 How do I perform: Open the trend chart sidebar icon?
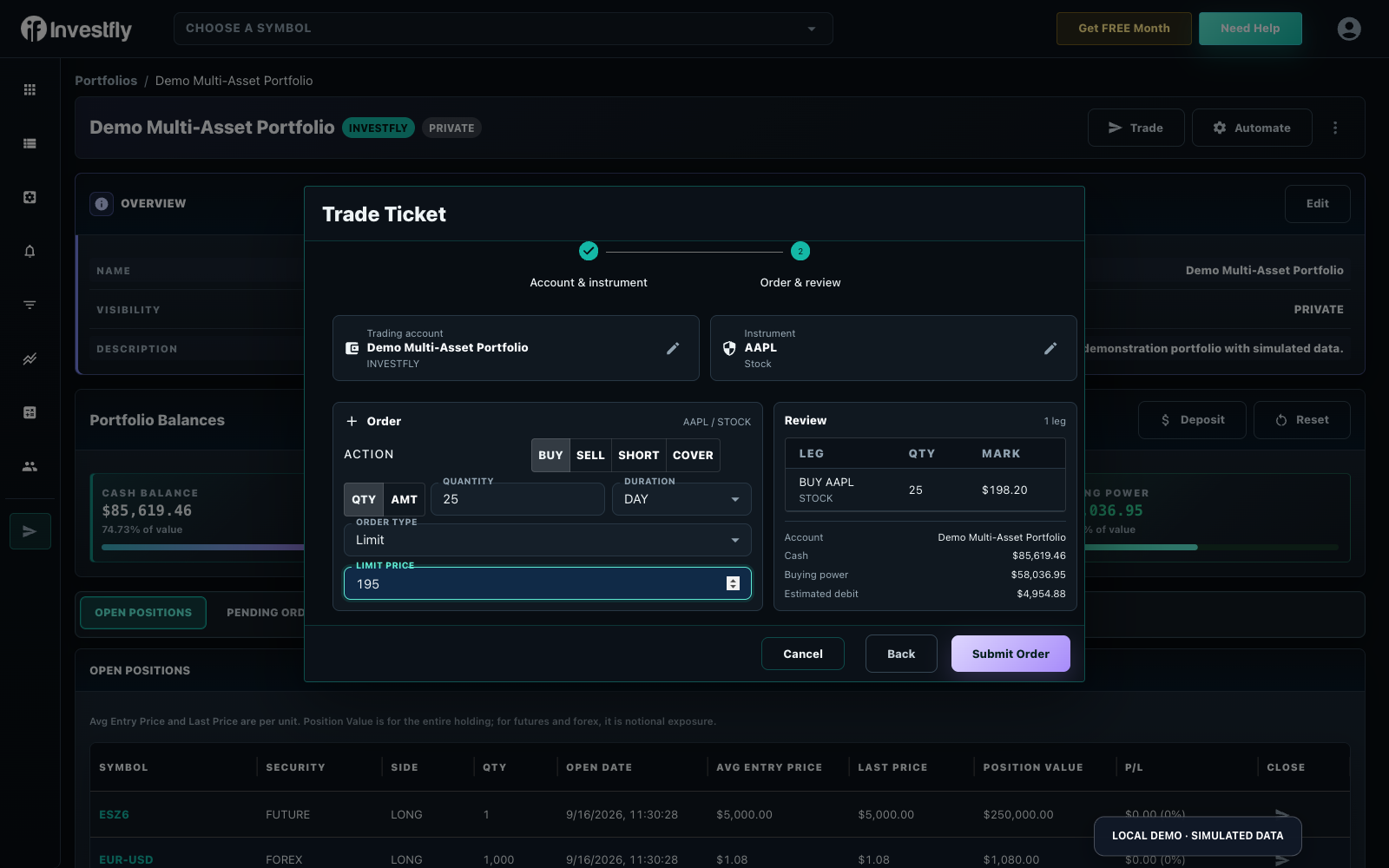tap(30, 358)
